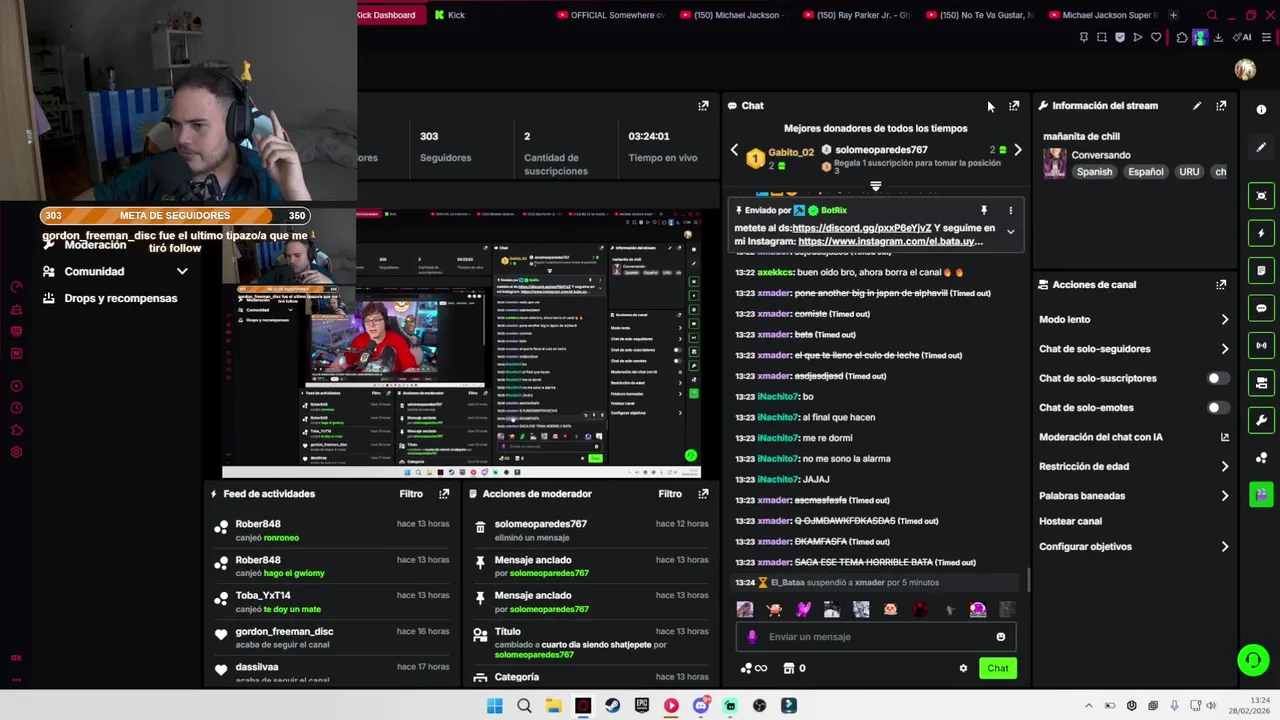Open the Instagram link in the pinned message
The width and height of the screenshot is (1280, 720).
pos(890,241)
